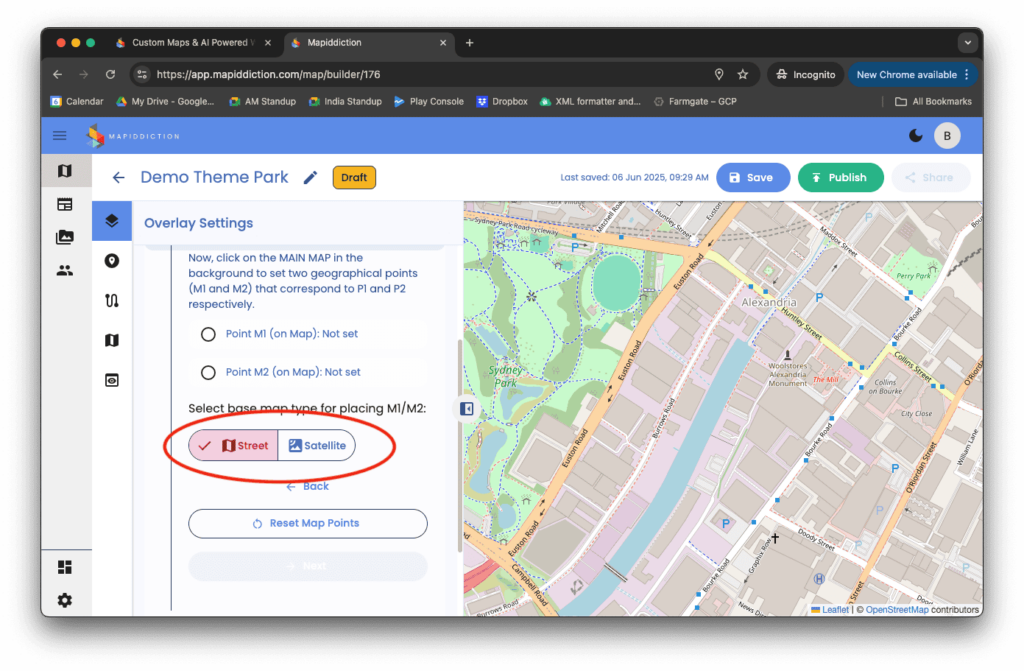Select the Point M1 (on Map) radio button
The image size is (1024, 671).
(x=208, y=334)
